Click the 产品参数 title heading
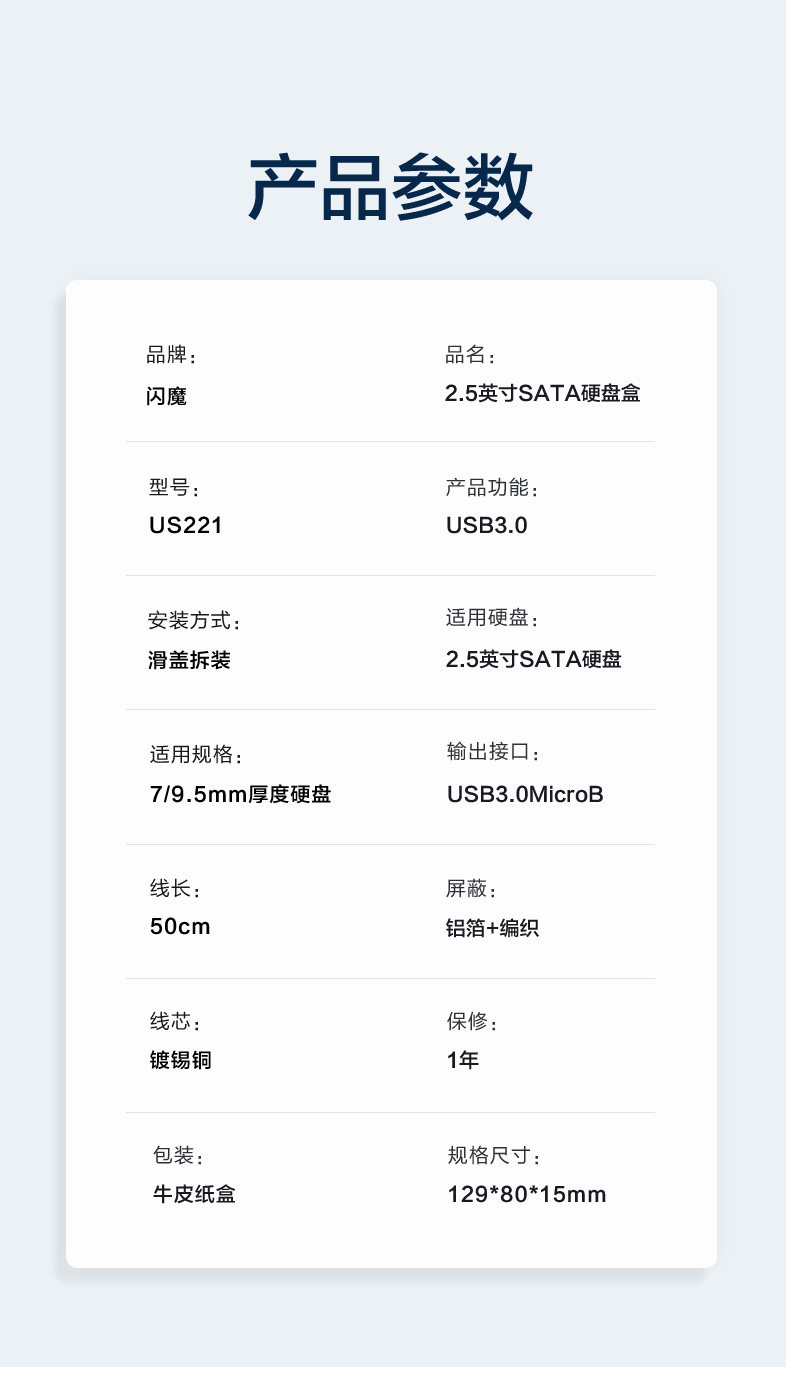Viewport: 790px width, 1400px height. (391, 187)
